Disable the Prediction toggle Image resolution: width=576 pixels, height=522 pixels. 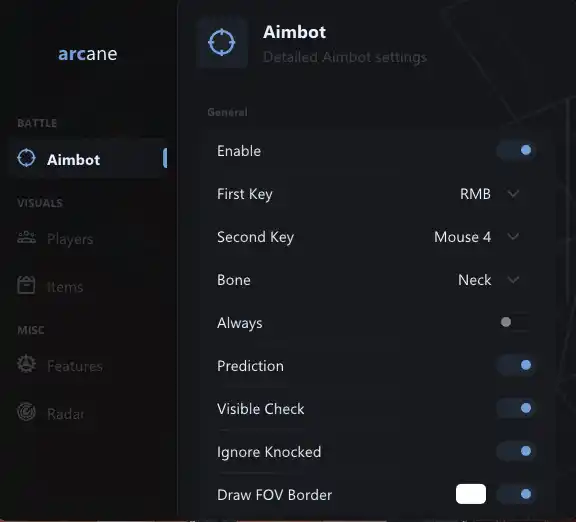pyautogui.click(x=516, y=365)
